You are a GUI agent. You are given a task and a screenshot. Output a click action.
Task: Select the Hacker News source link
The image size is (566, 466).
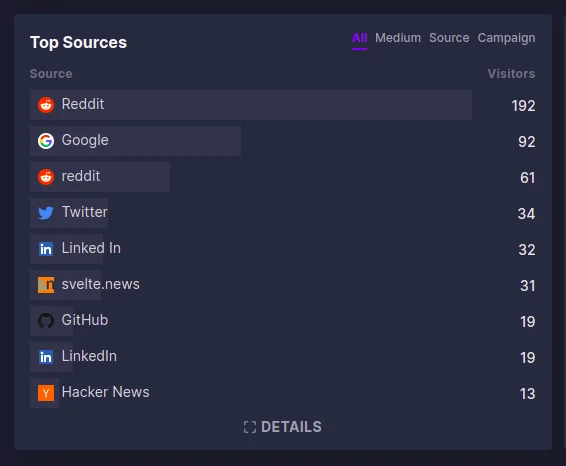[105, 392]
